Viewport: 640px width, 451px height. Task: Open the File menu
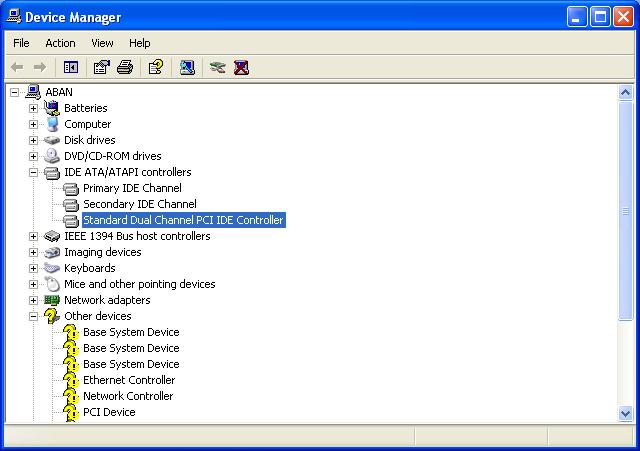pyautogui.click(x=21, y=43)
